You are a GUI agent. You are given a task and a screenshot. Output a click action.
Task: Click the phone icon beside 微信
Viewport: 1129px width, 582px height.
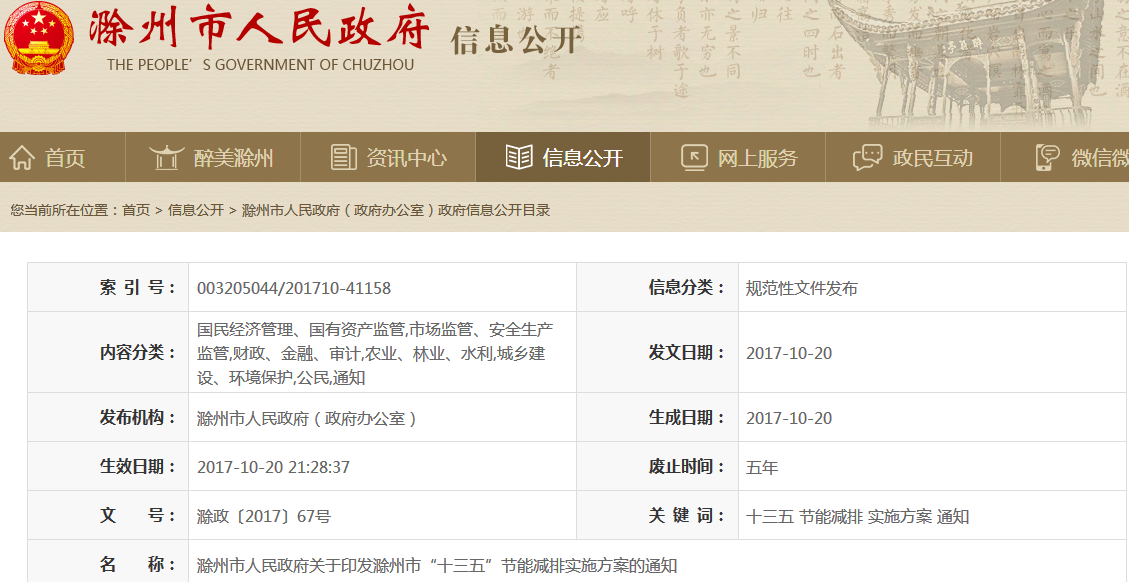tap(1047, 157)
